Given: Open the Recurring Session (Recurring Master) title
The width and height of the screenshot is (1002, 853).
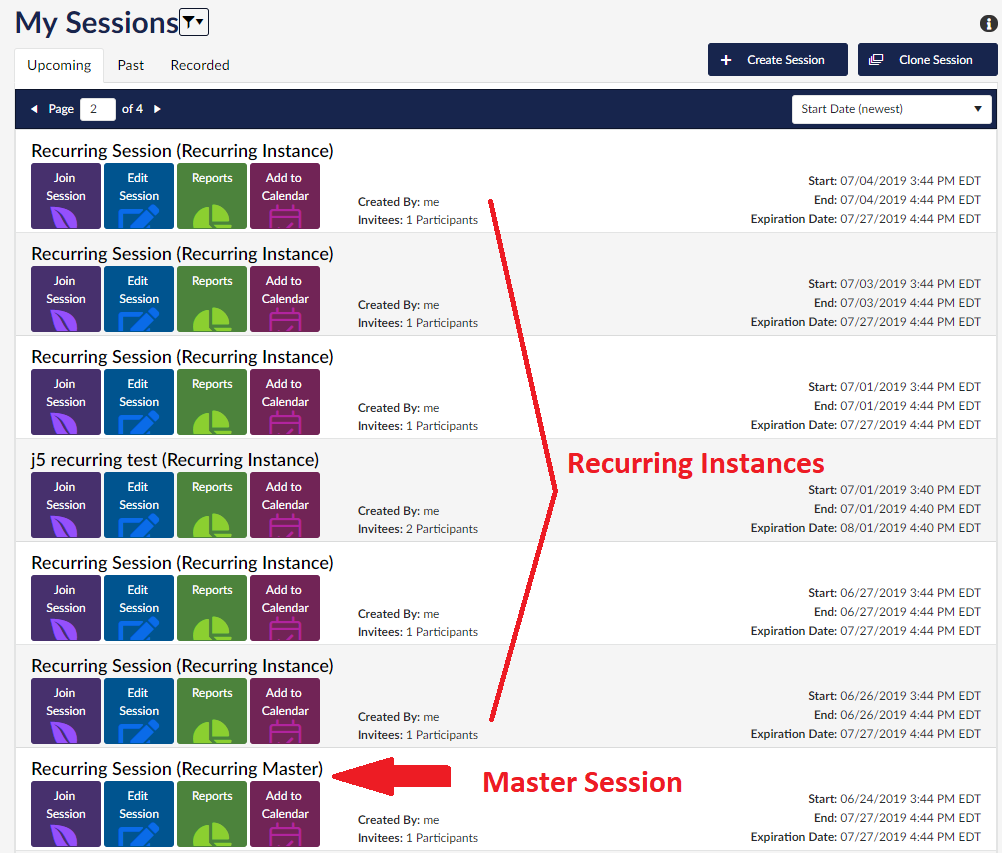Looking at the screenshot, I should pos(177,769).
